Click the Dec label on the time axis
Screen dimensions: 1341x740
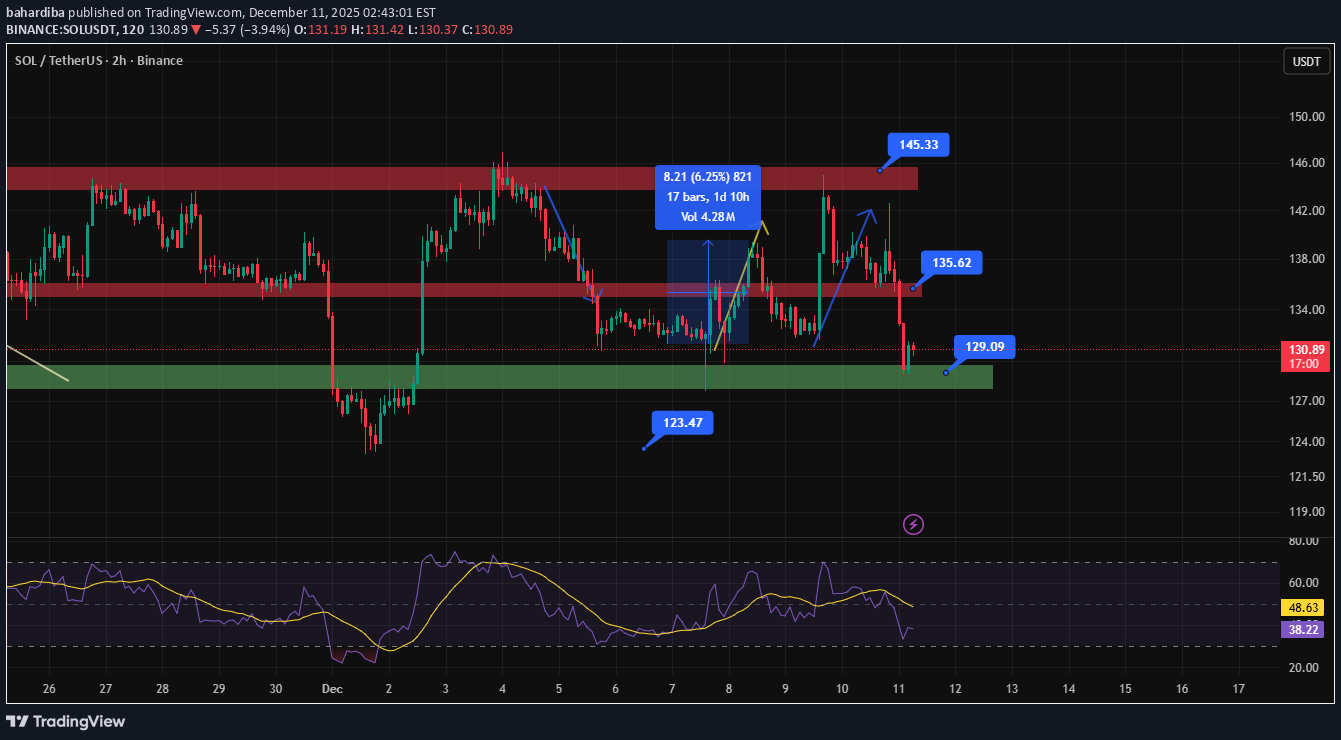pos(331,689)
